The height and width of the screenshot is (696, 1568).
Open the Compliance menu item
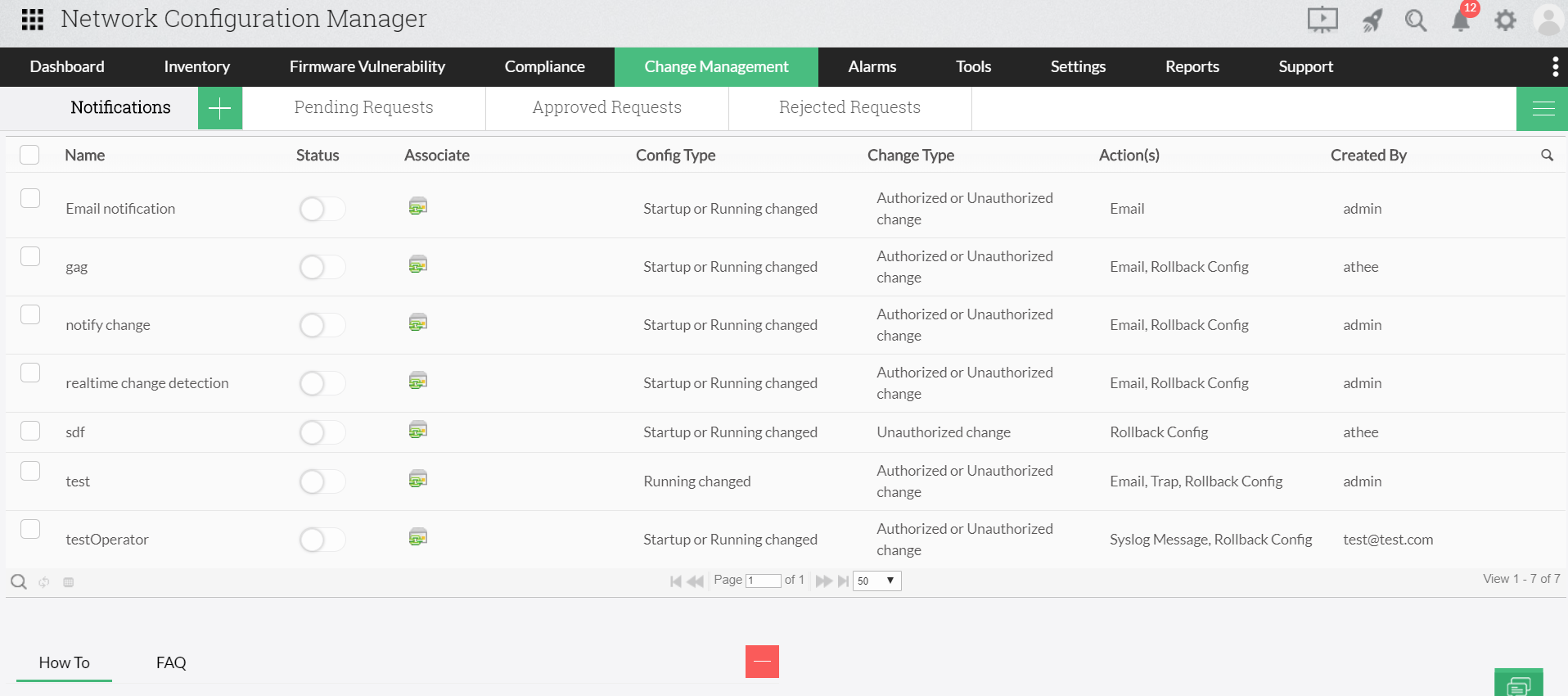(x=544, y=66)
